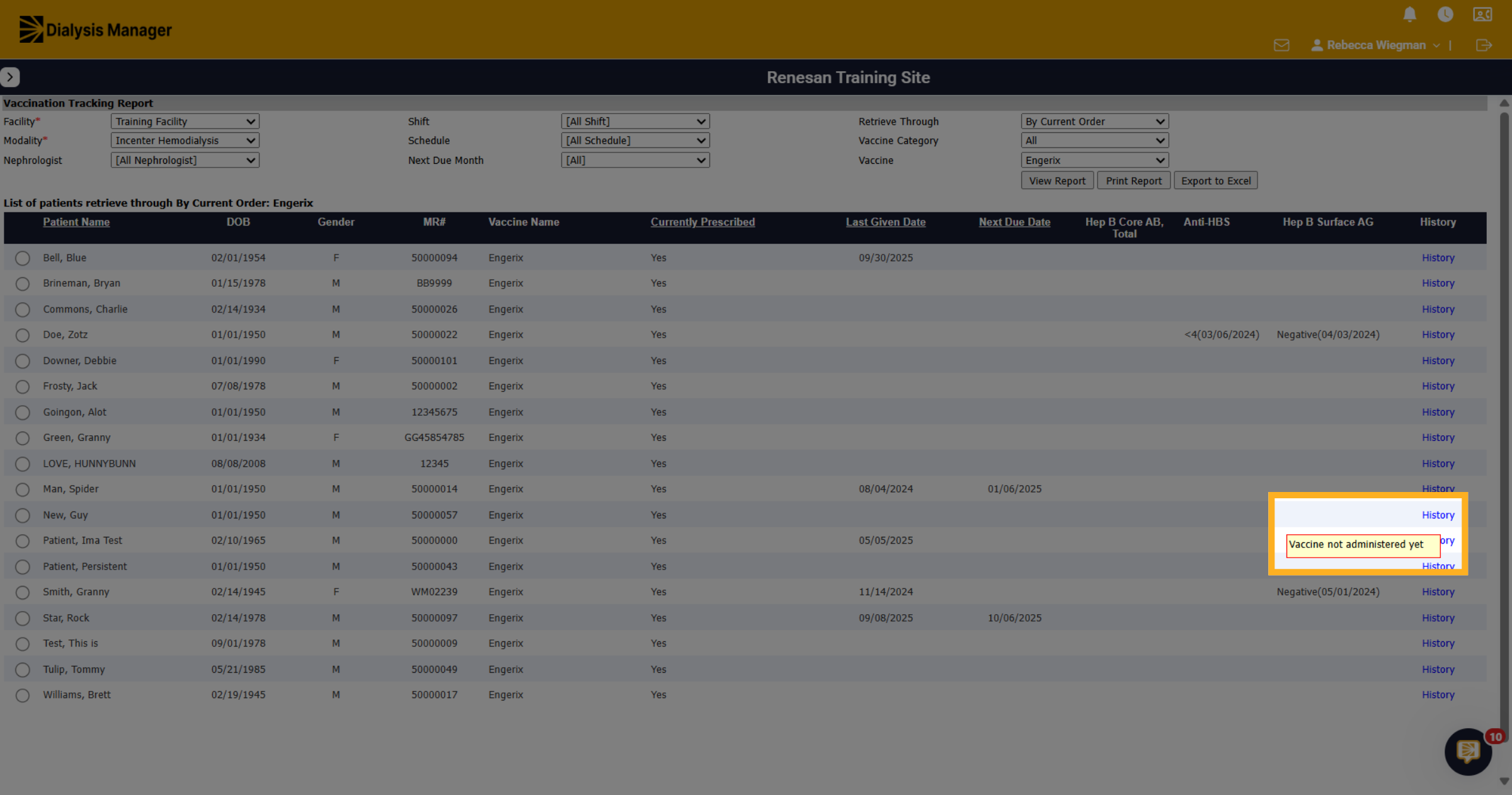Open the contact card icon
1512x795 pixels.
pos(1482,14)
